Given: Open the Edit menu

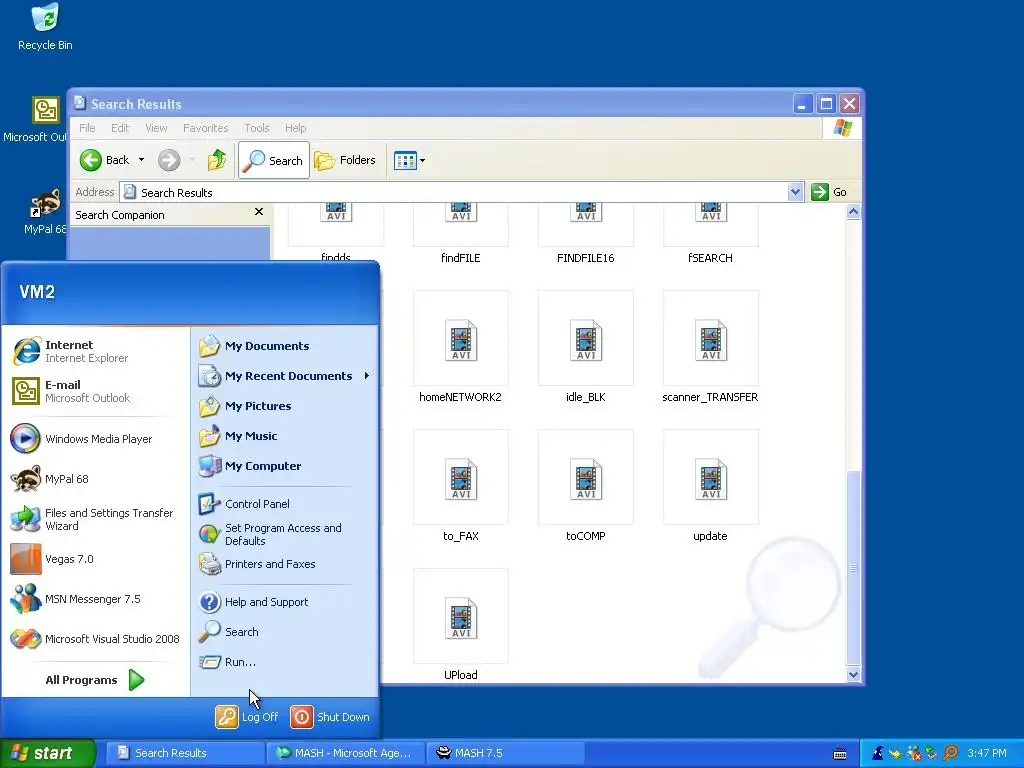Looking at the screenshot, I should coord(120,128).
